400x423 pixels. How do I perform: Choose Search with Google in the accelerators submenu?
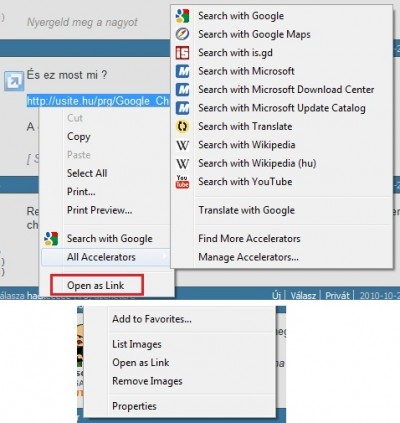click(241, 16)
